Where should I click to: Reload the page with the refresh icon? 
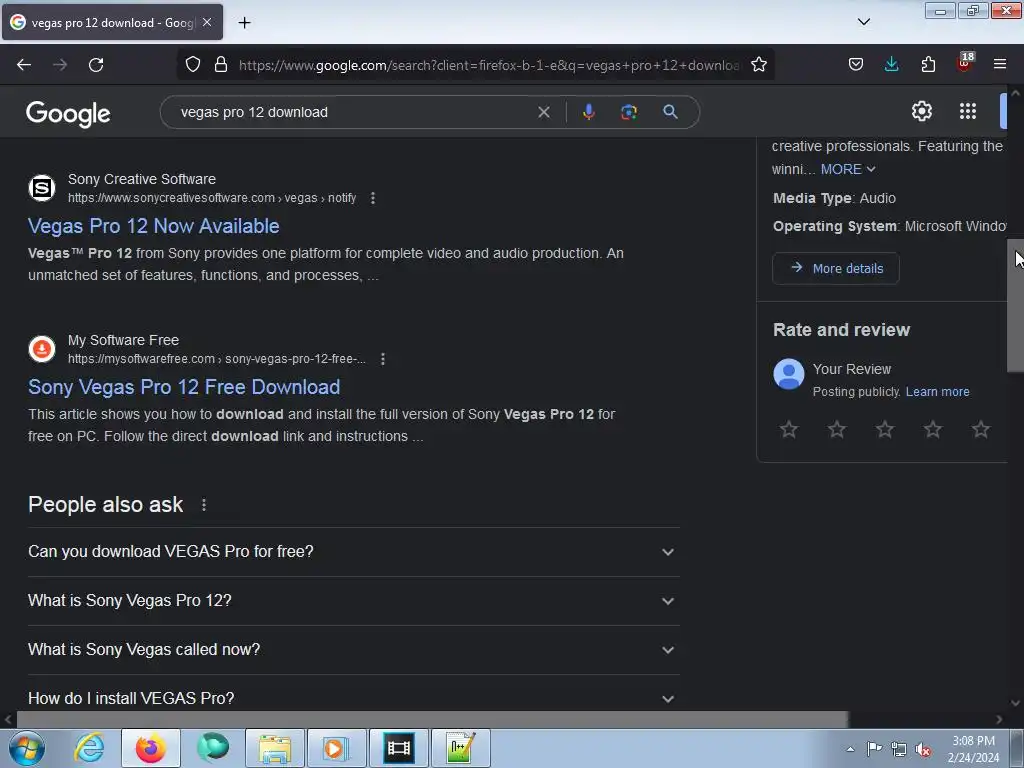[x=96, y=65]
